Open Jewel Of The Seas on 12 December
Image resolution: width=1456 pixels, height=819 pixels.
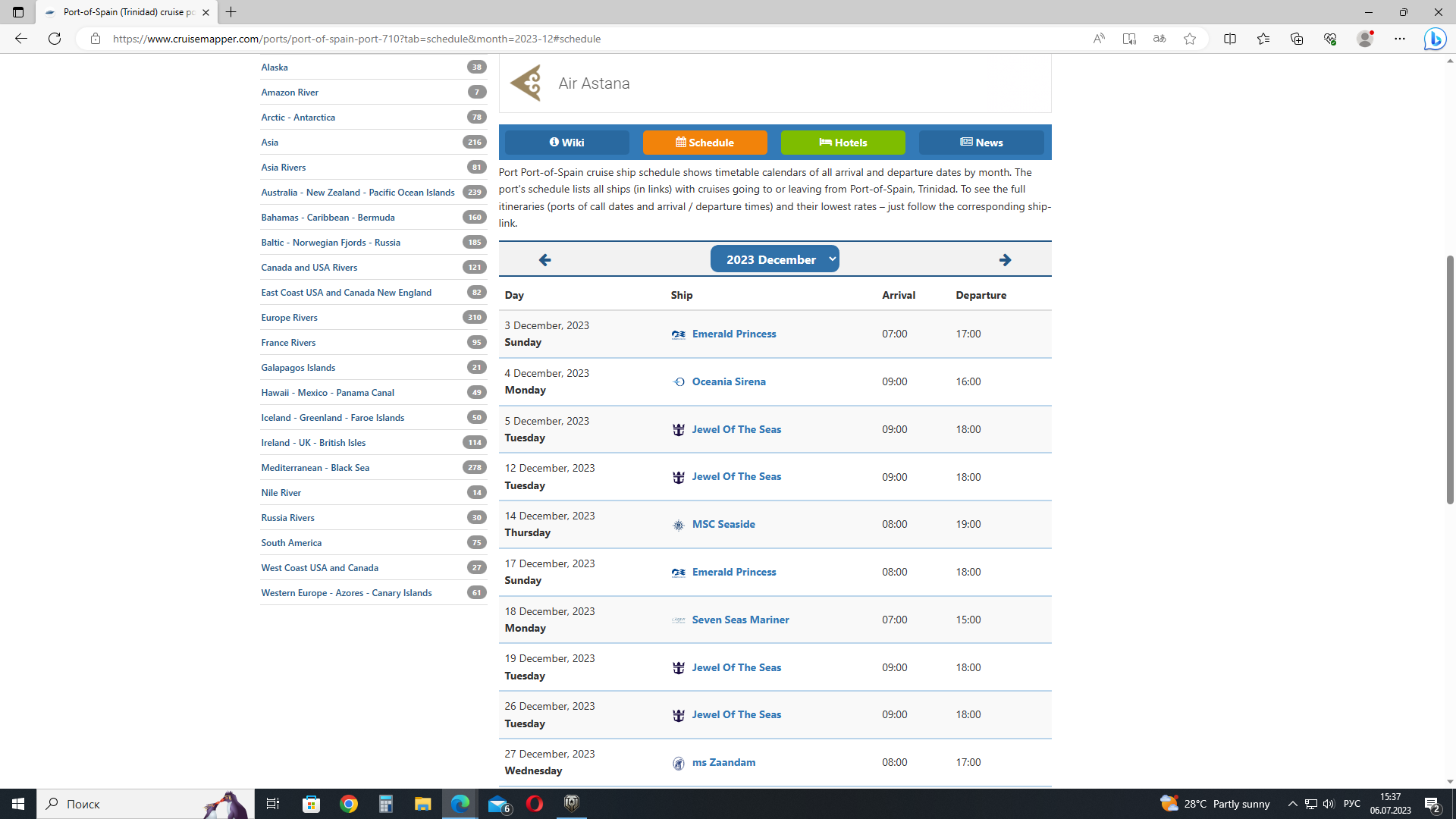(x=736, y=476)
